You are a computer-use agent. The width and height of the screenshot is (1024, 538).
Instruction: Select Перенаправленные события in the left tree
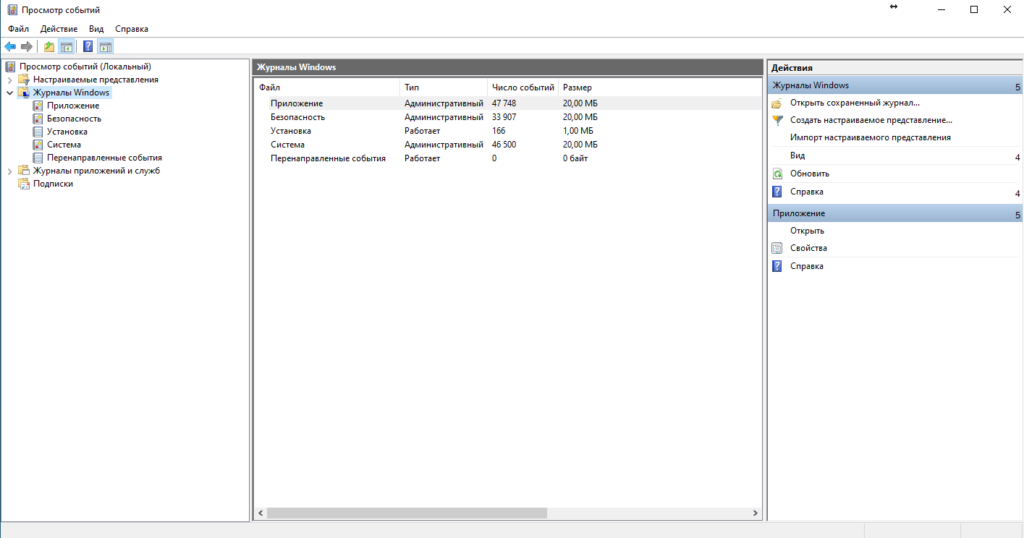104,157
